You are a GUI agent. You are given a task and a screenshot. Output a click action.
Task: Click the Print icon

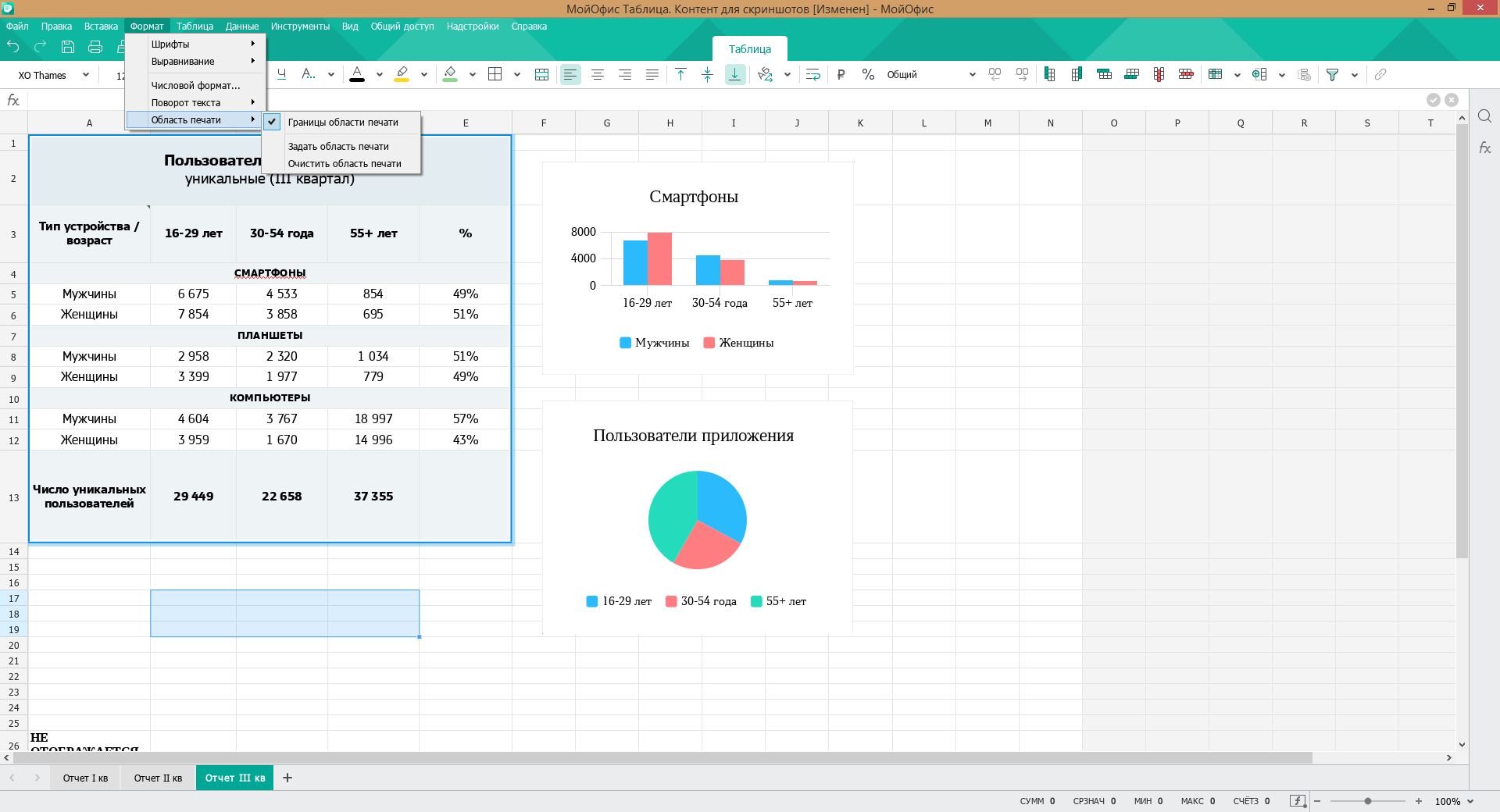tap(95, 47)
